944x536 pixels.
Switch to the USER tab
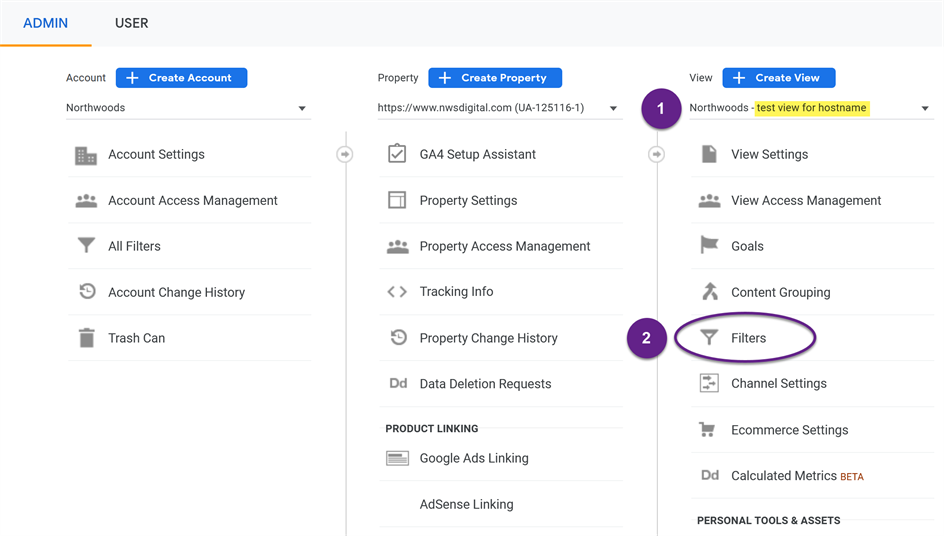point(131,23)
